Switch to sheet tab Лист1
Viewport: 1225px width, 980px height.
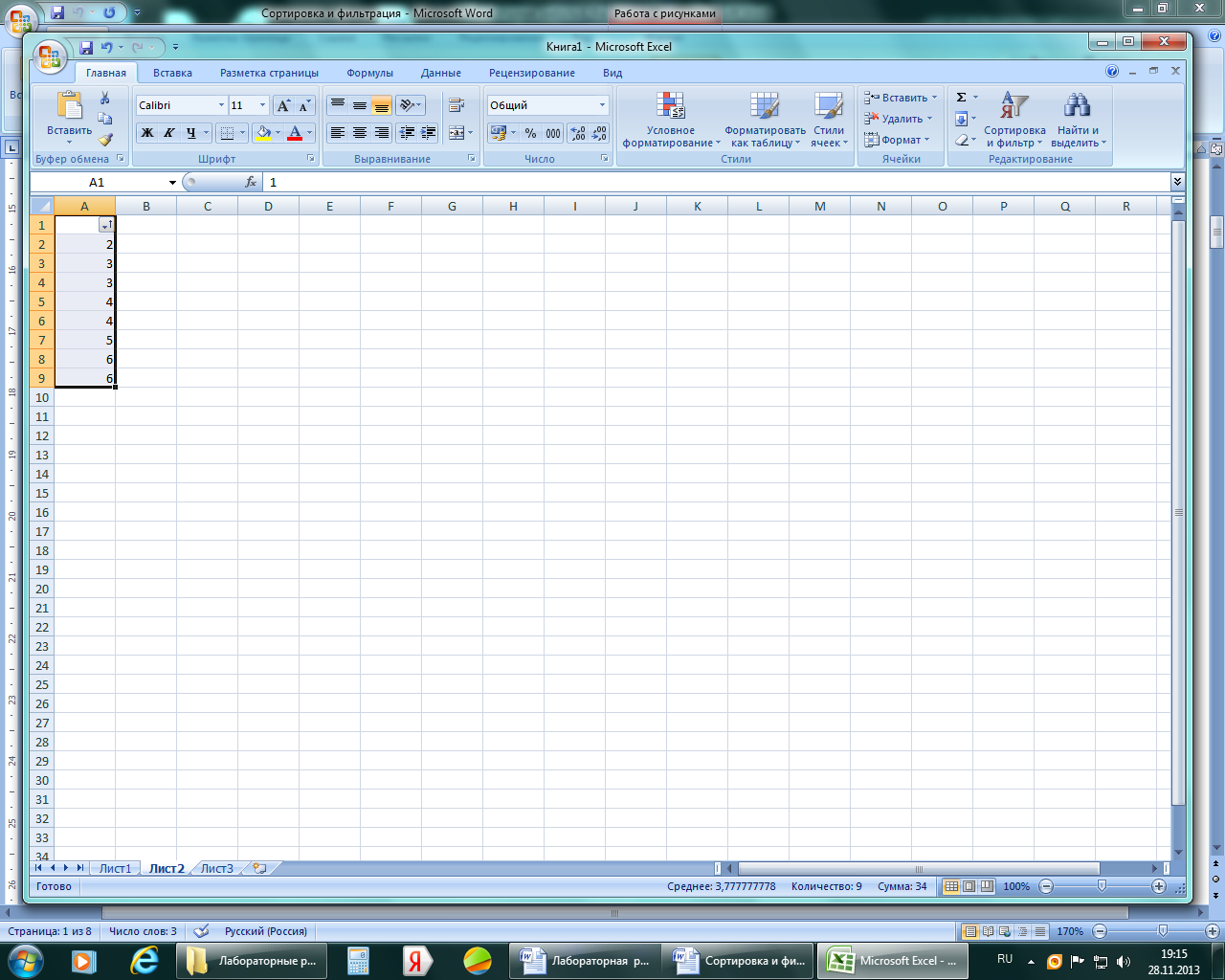pyautogui.click(x=116, y=869)
